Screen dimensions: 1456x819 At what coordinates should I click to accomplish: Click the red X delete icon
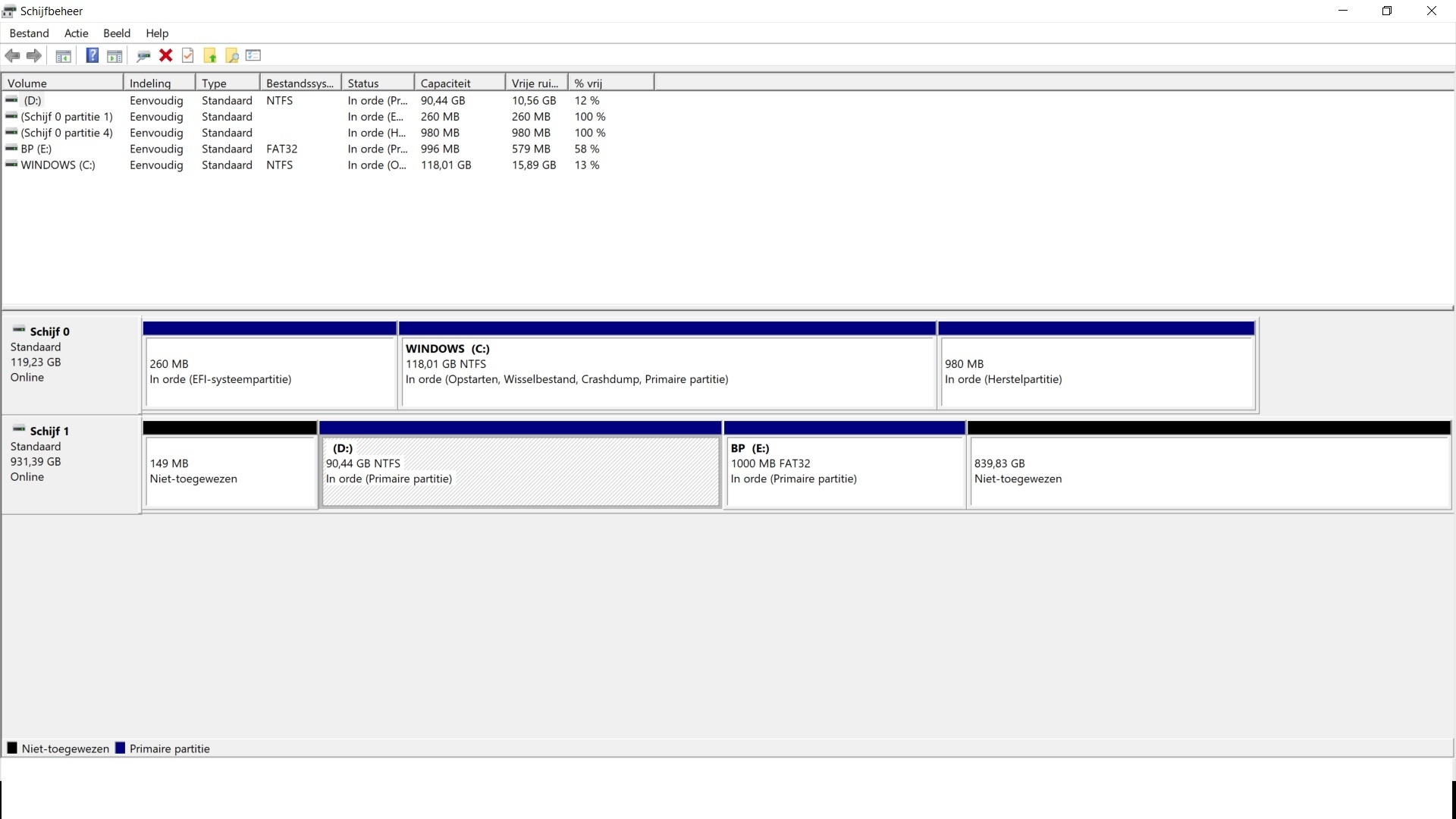[x=165, y=55]
